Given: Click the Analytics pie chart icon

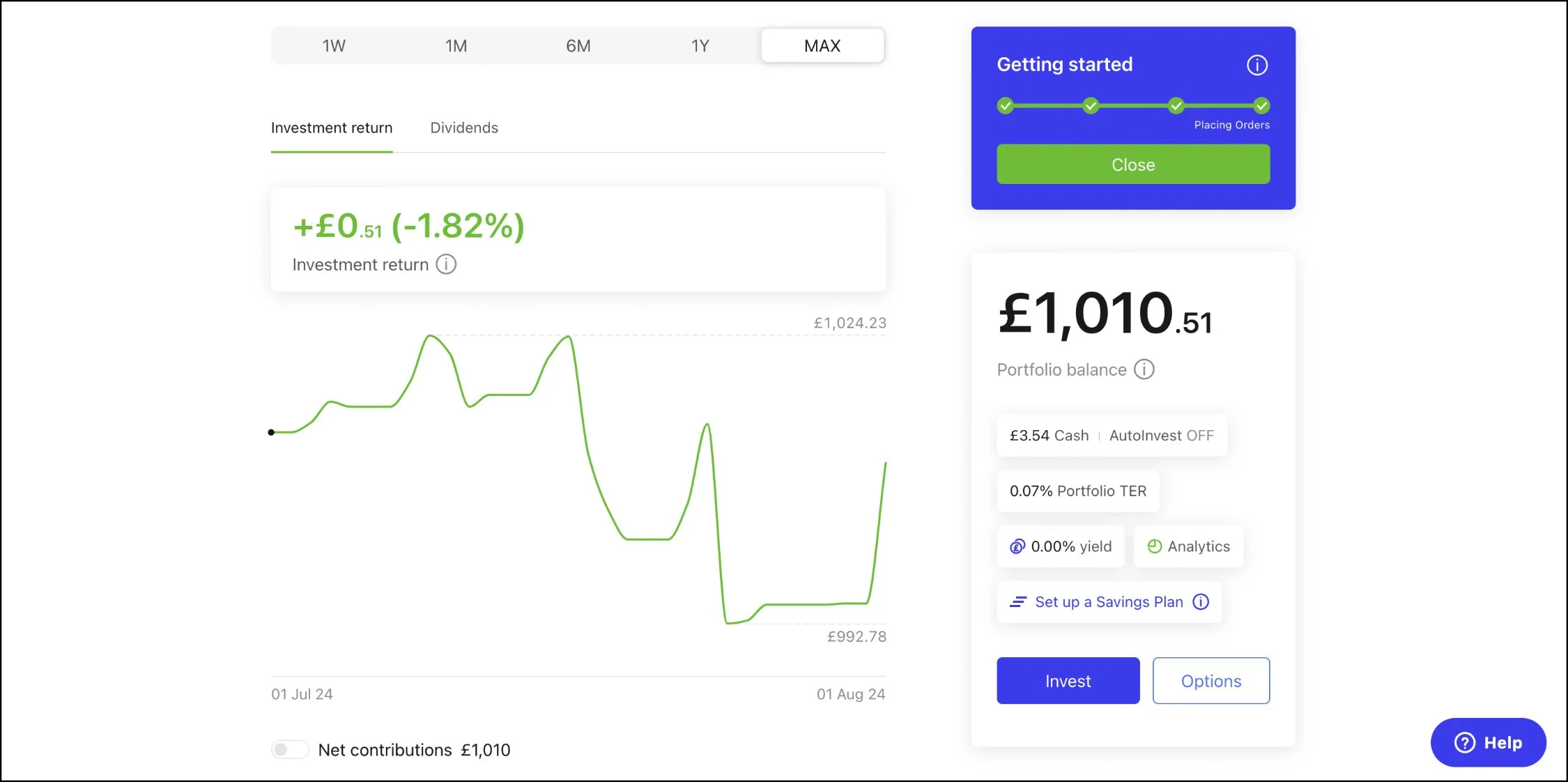Looking at the screenshot, I should click(1154, 546).
